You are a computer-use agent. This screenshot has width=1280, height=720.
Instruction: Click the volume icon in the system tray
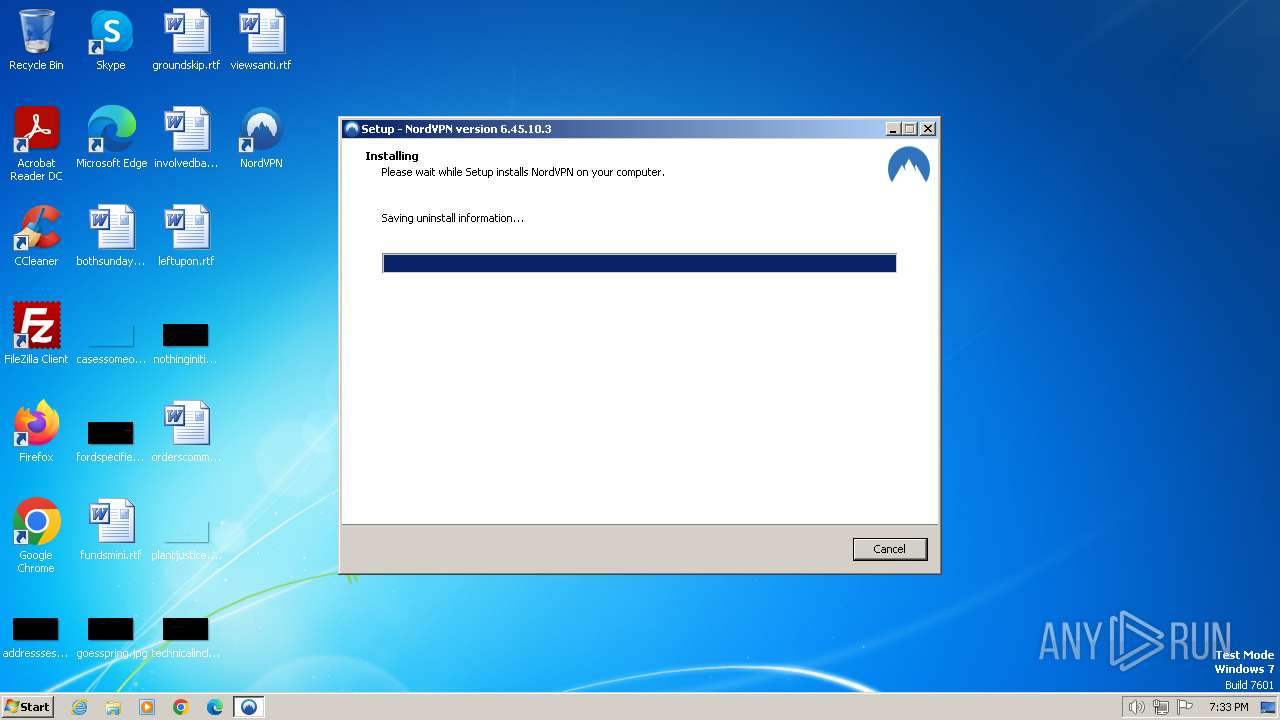(1136, 707)
